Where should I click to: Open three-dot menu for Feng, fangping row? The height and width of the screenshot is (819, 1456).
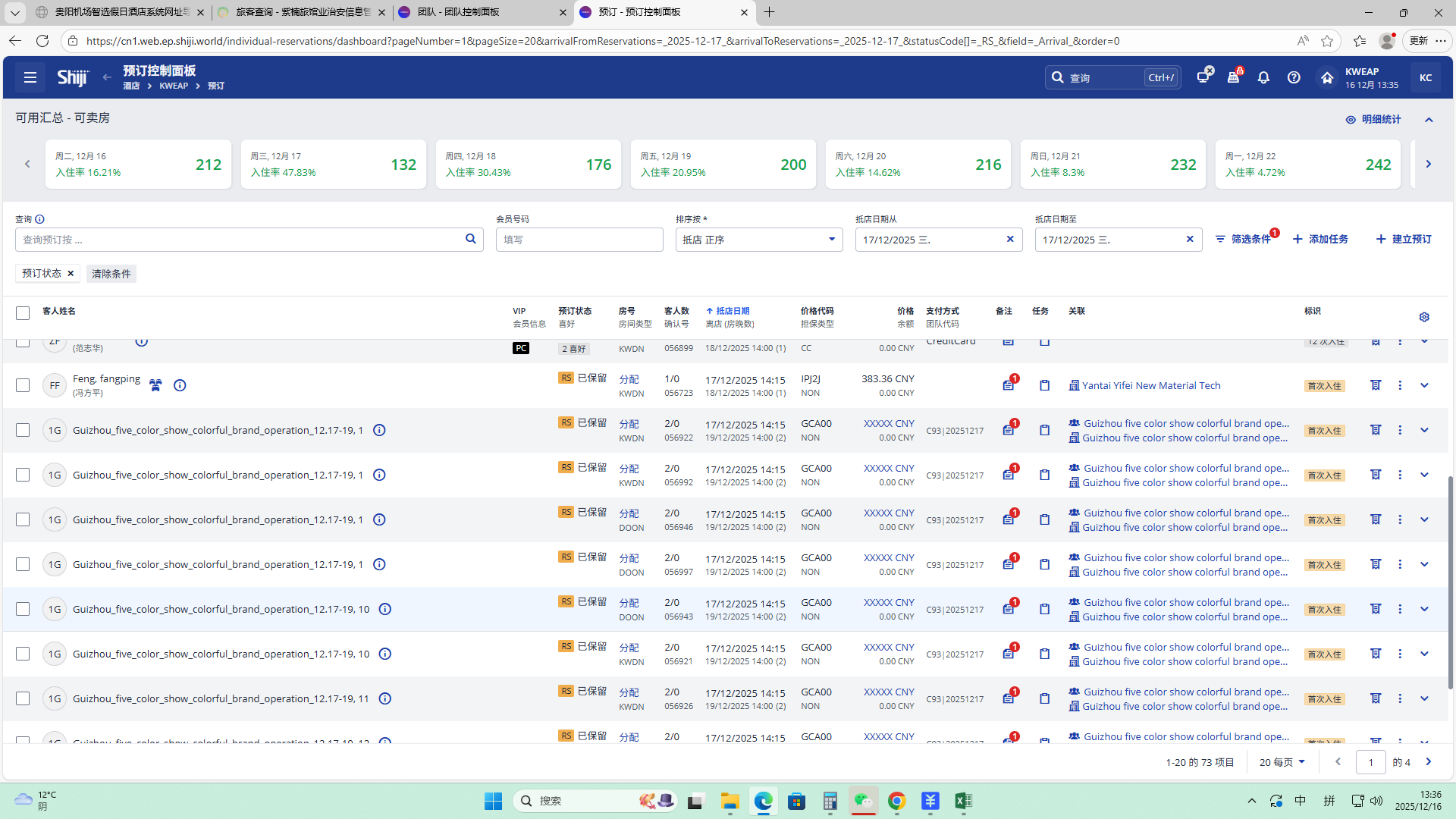point(1400,385)
